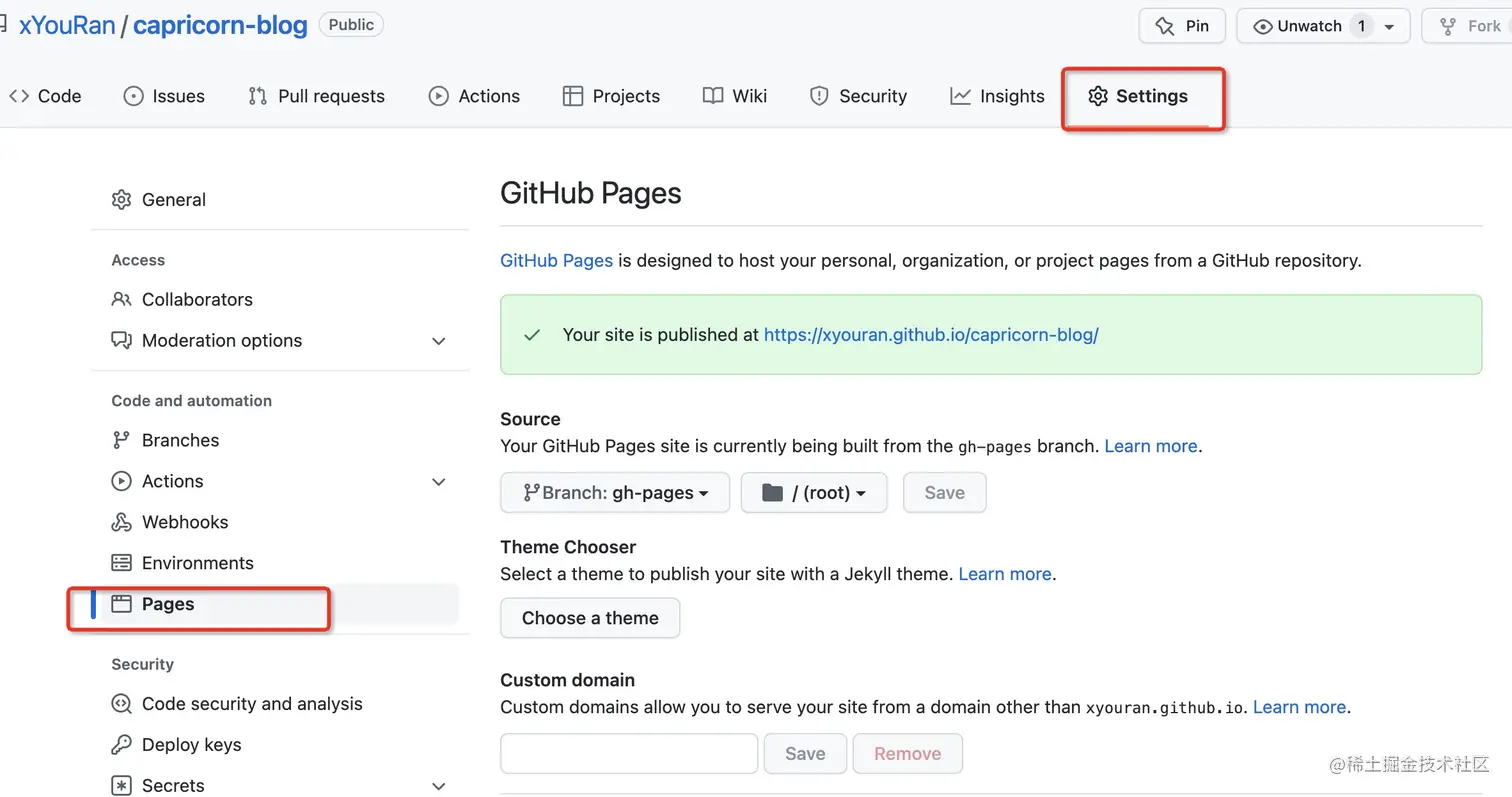Click the book icon in Wiki tab
The image size is (1512, 797).
click(713, 96)
